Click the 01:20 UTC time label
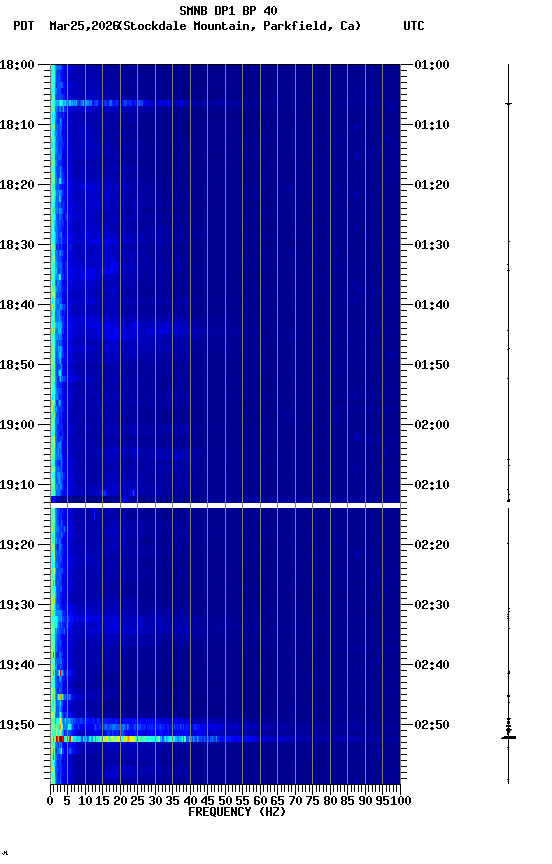The image size is (552, 864). tap(432, 185)
